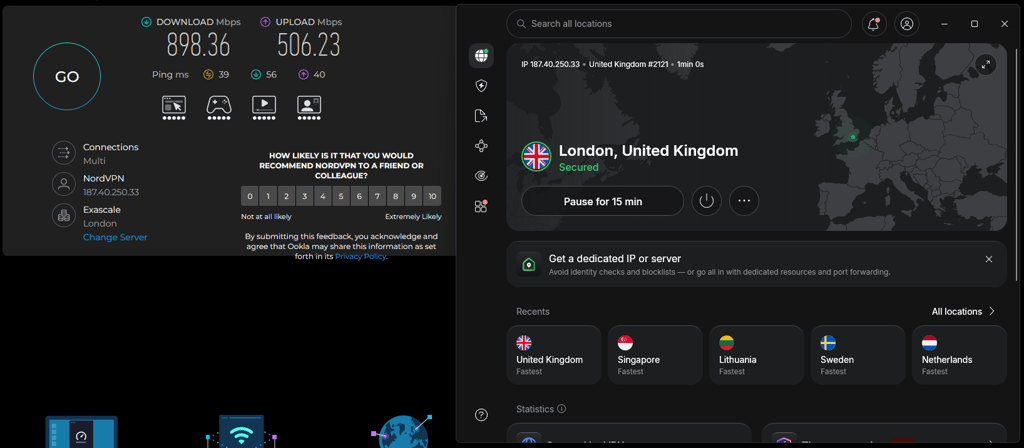Click the download arrow icon

(x=146, y=22)
